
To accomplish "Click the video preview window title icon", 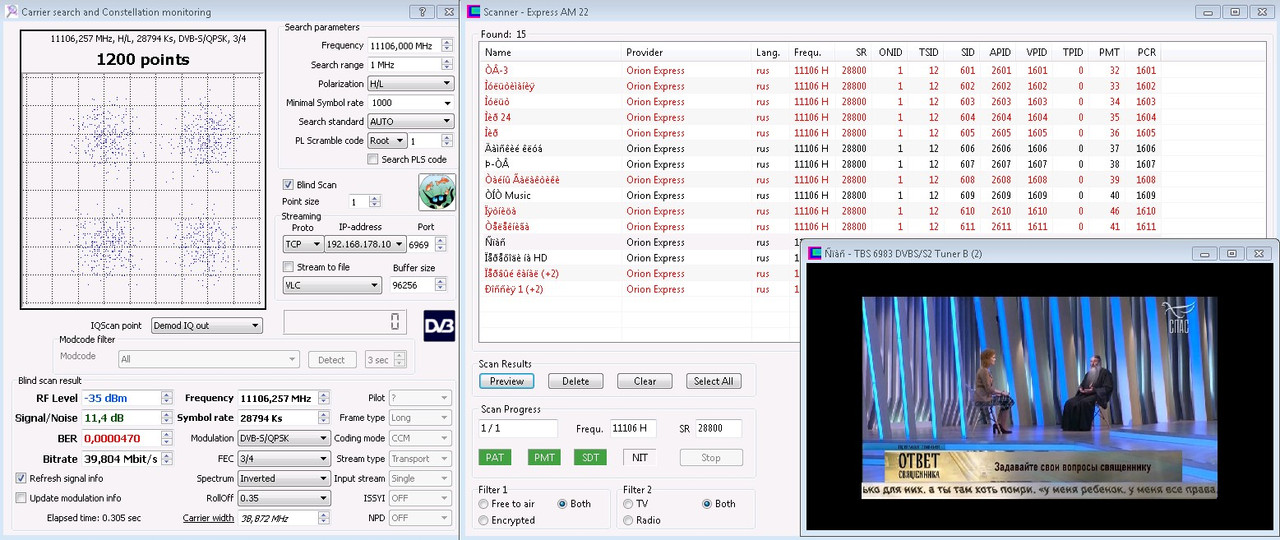I will tap(814, 254).
